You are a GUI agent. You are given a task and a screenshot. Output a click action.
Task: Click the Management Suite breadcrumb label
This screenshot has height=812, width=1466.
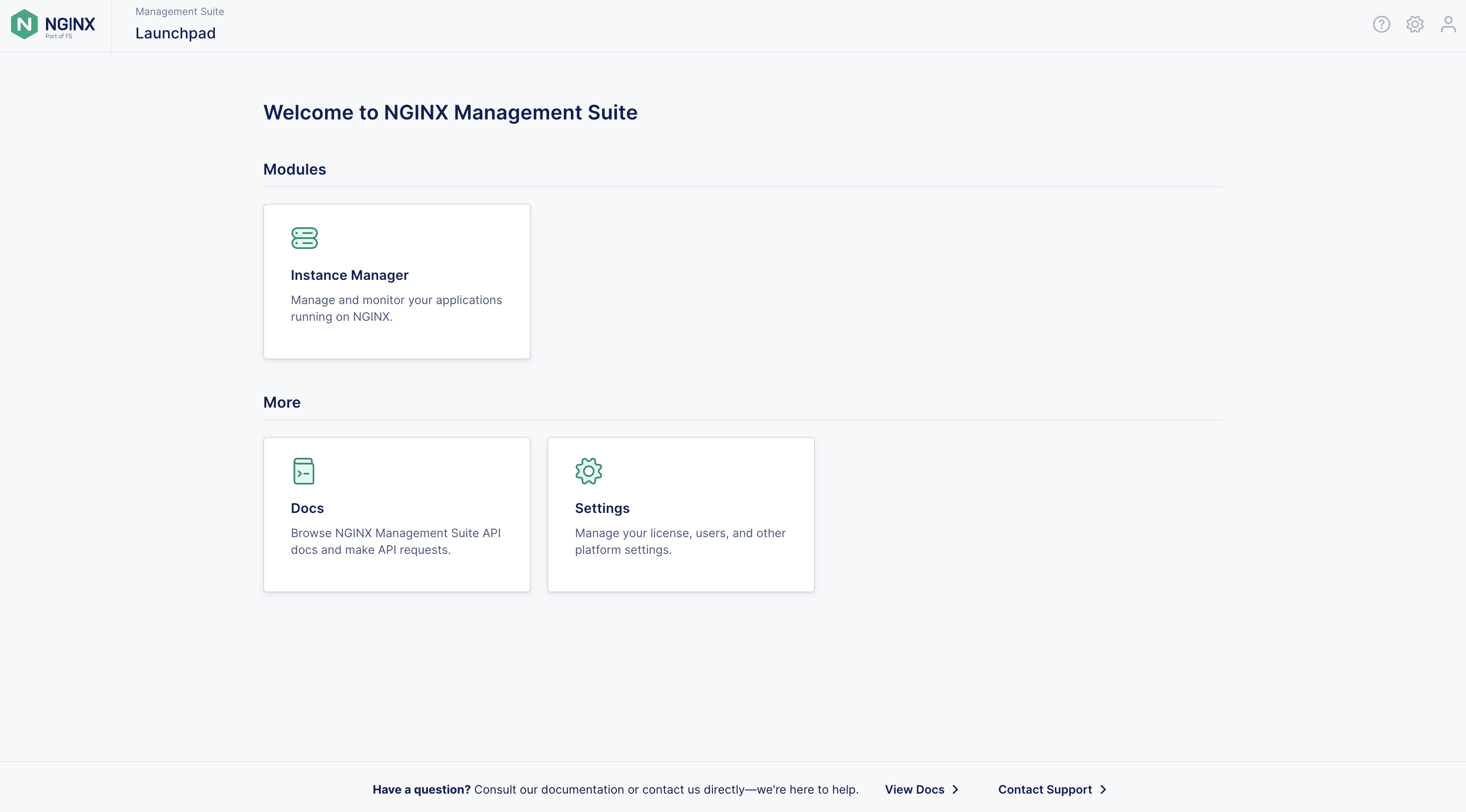point(180,12)
